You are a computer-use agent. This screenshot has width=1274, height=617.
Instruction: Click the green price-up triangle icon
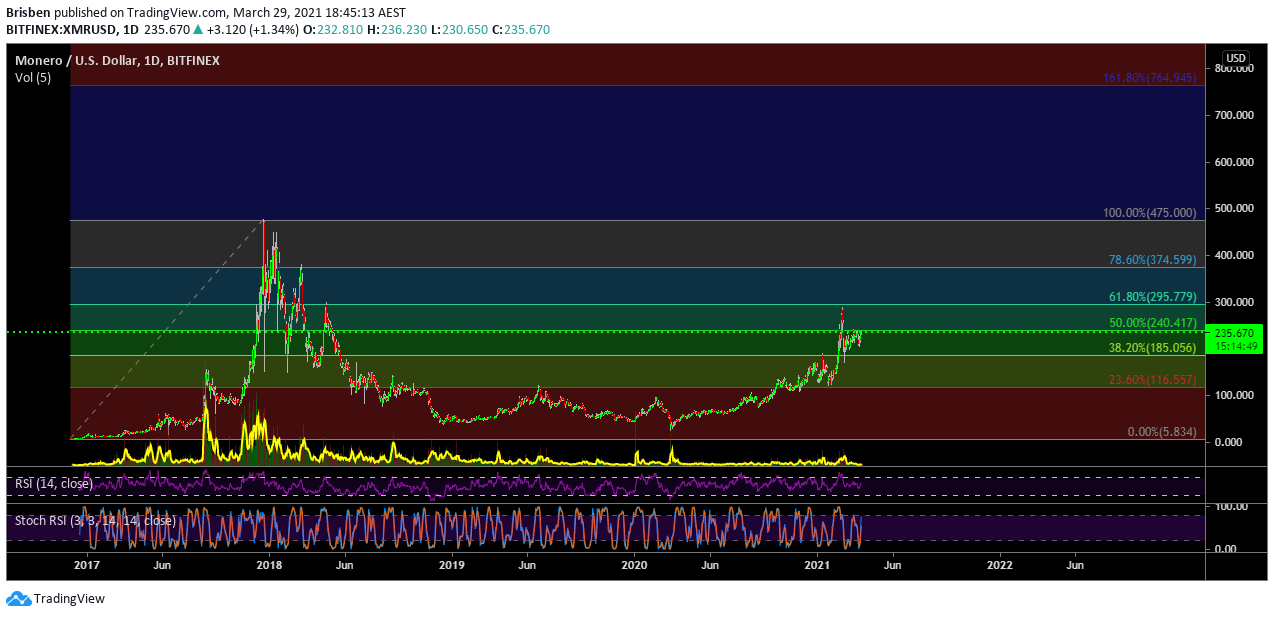[199, 30]
